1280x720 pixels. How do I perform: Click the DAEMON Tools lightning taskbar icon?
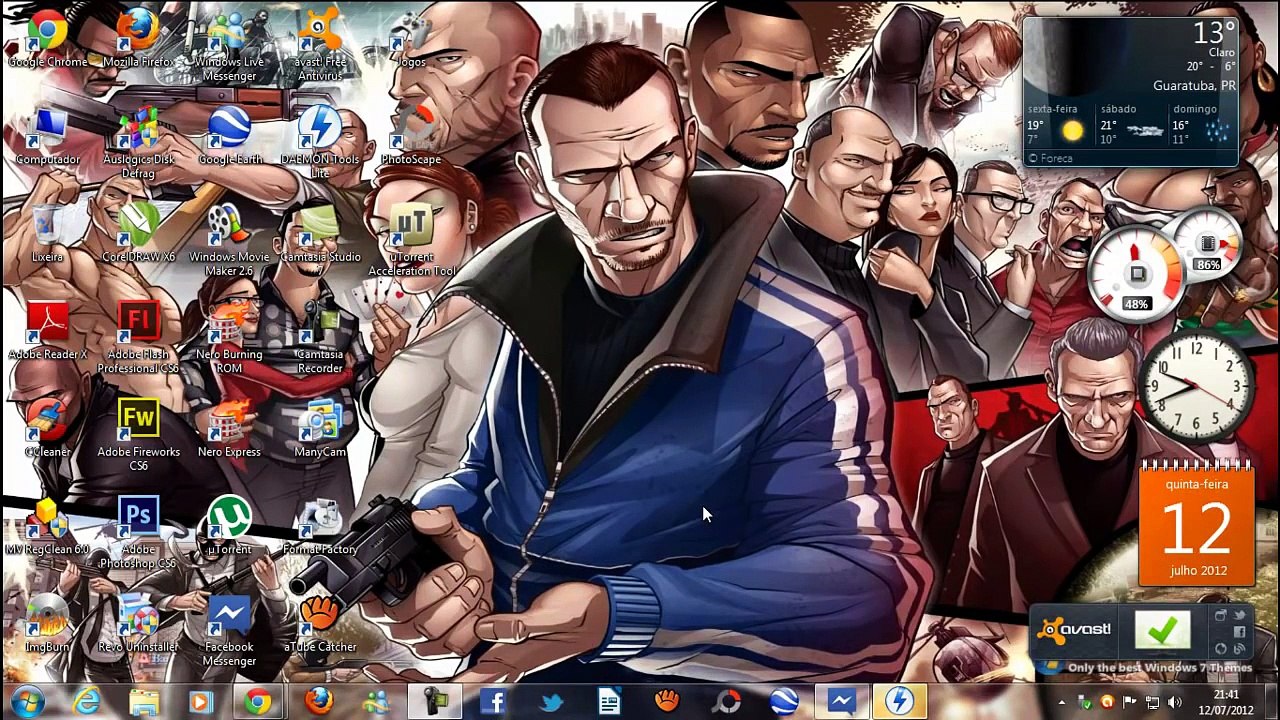pos(899,702)
